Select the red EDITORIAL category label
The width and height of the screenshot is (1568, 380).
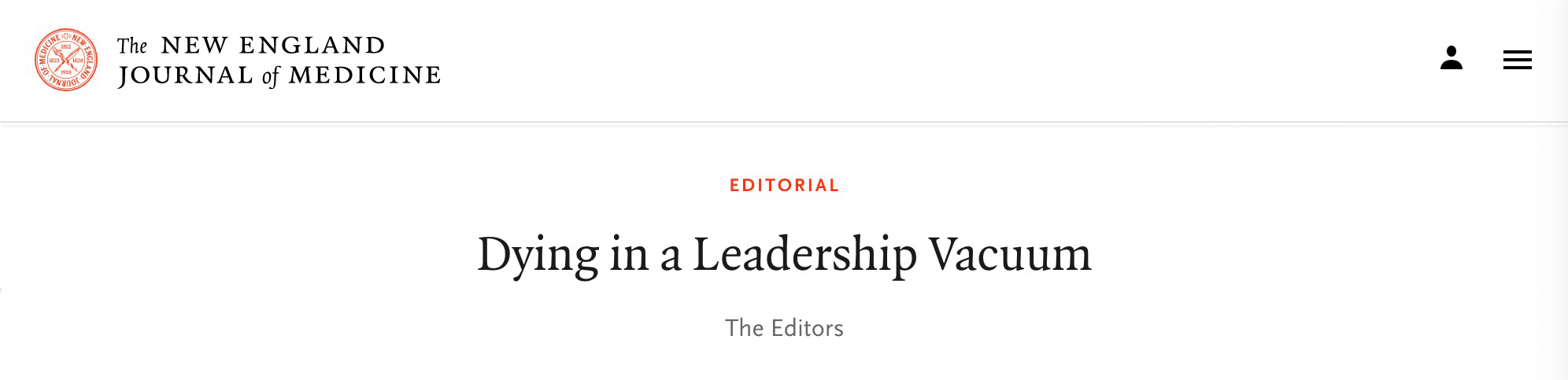point(784,186)
